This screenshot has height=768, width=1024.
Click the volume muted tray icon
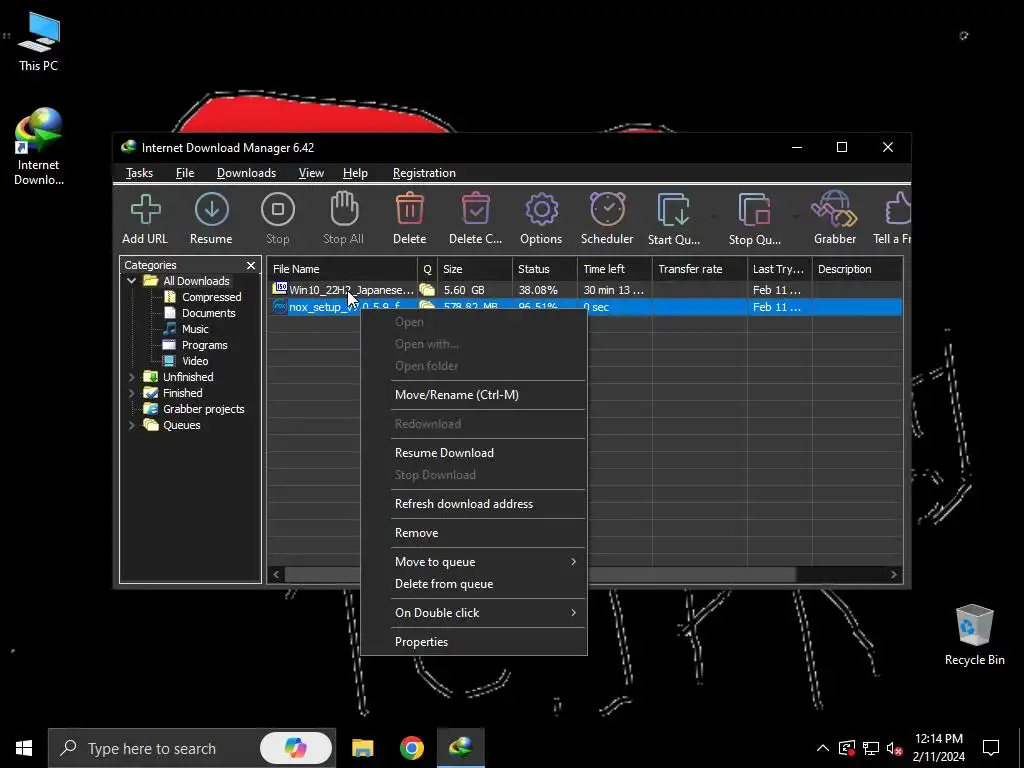click(895, 748)
